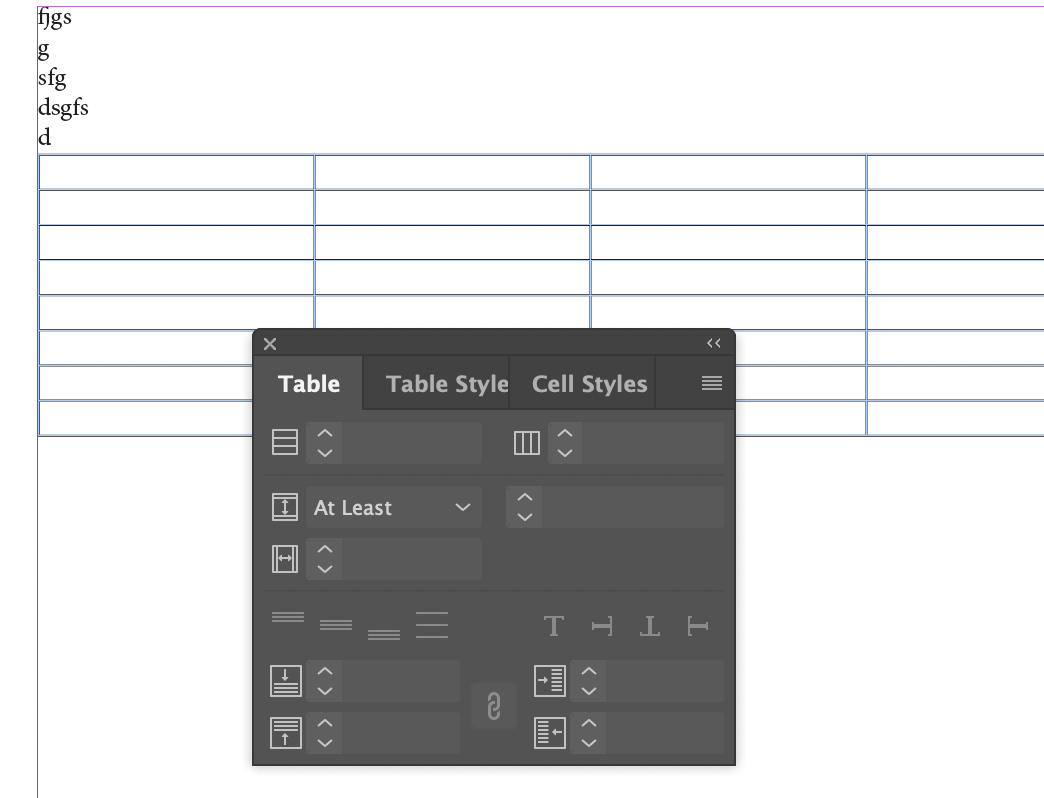Click the Bottom Cell Inset icon
The height and width of the screenshot is (798, 1044).
pos(285,733)
